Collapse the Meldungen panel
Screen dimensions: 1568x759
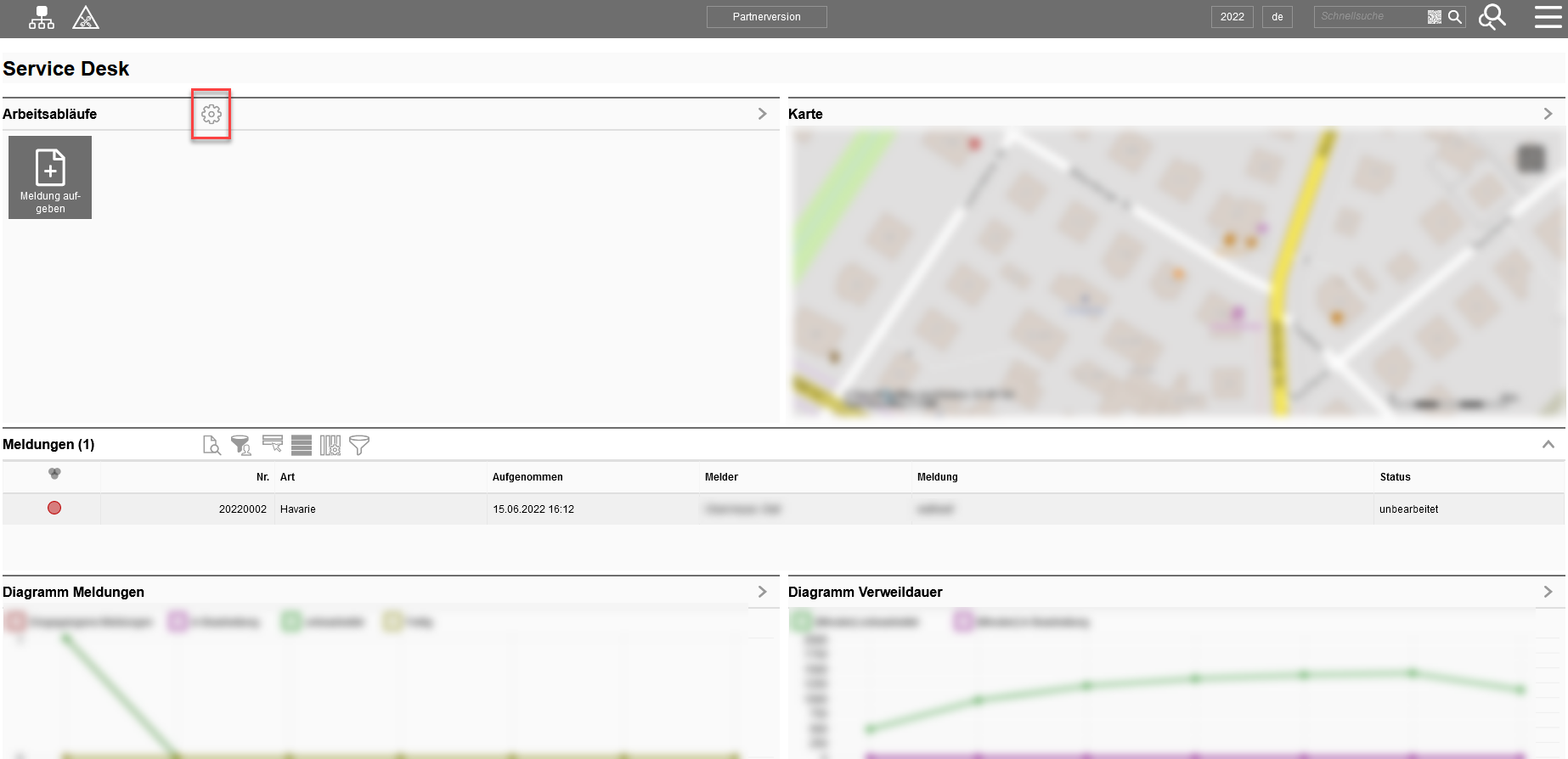1548,444
